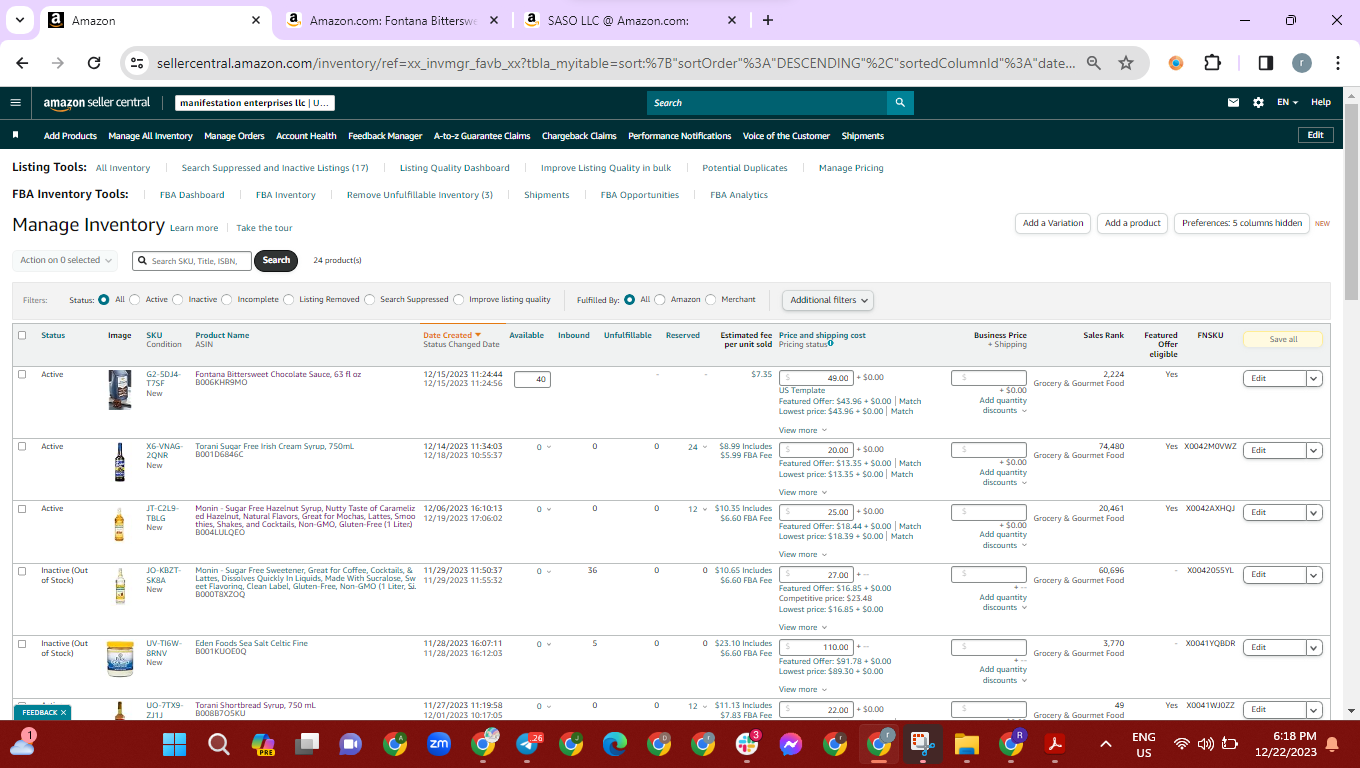Select the Torani Irish Cream Syrup row checkbox
The image size is (1360, 768).
[x=22, y=446]
